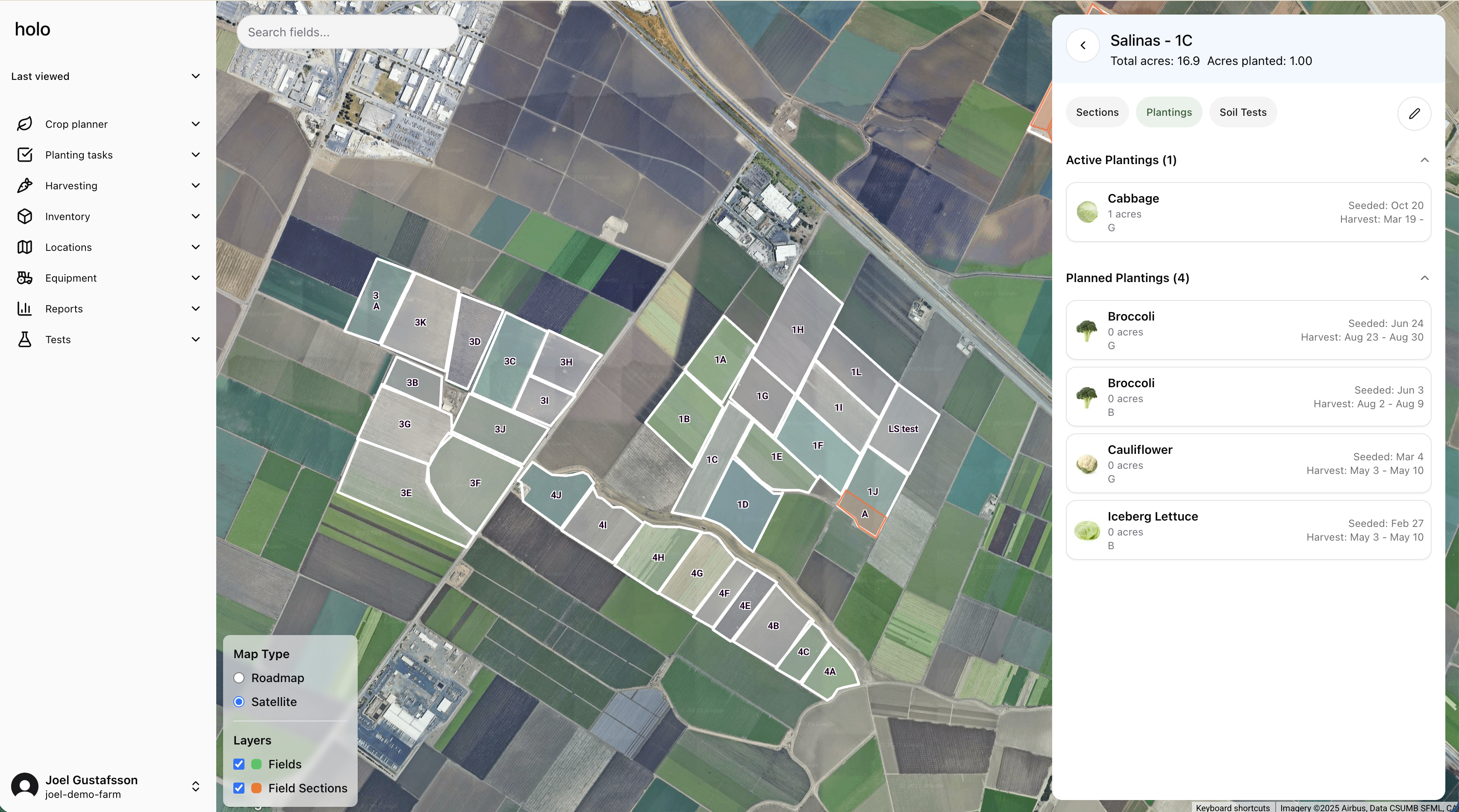Switch to the Sections tab
The height and width of the screenshot is (812, 1459).
(1097, 112)
